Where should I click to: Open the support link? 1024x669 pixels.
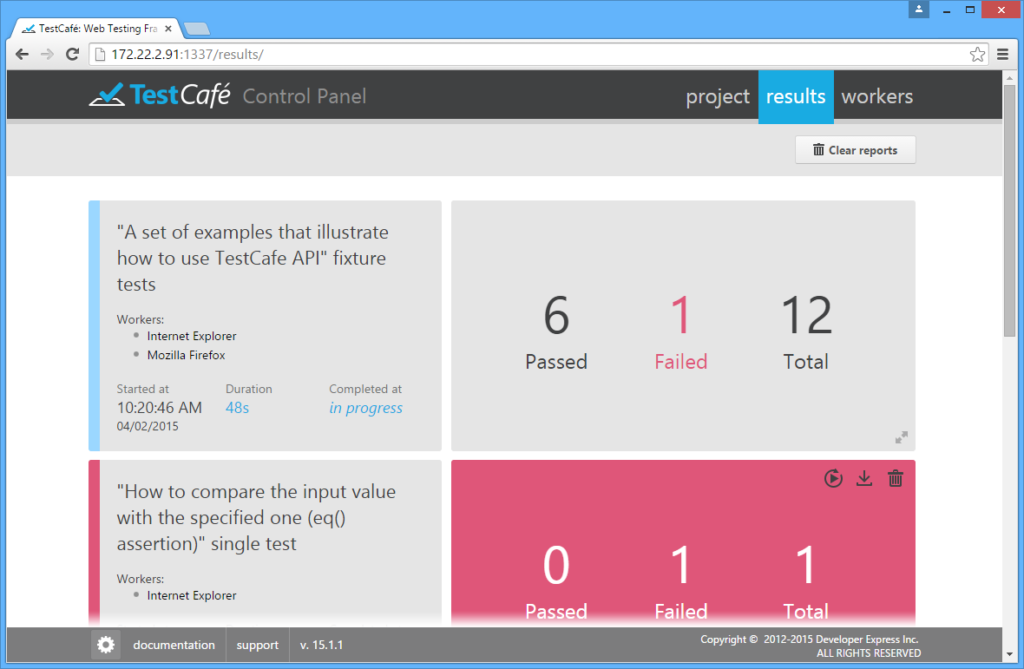257,645
